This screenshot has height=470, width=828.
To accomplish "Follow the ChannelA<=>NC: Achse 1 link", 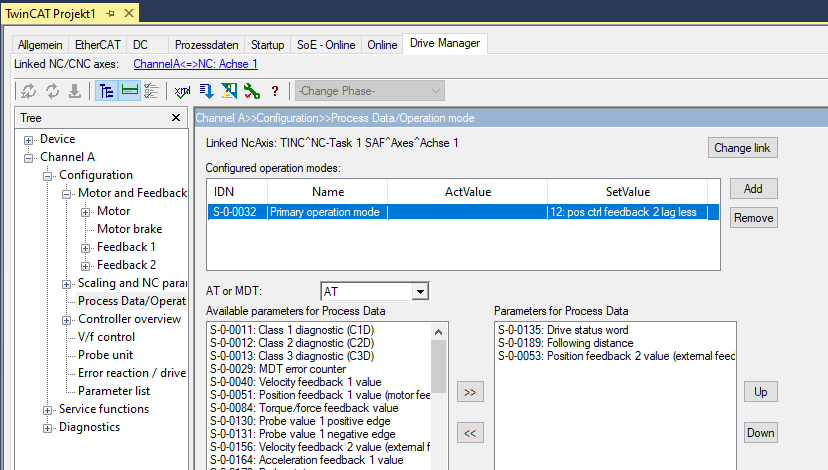I will tap(195, 64).
